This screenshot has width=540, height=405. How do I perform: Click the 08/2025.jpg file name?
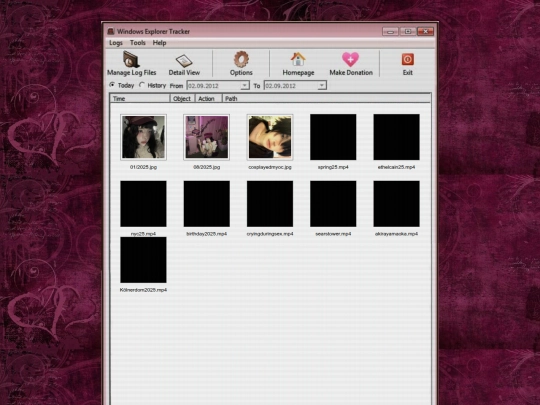click(x=207, y=167)
